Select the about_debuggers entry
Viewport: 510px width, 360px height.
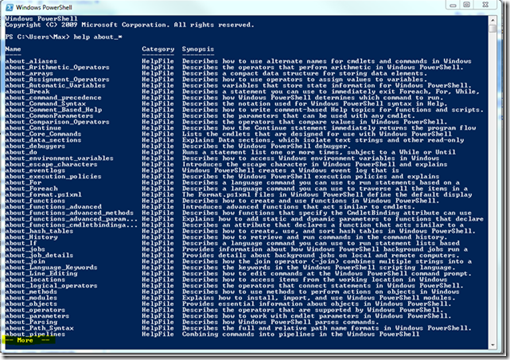(35, 146)
